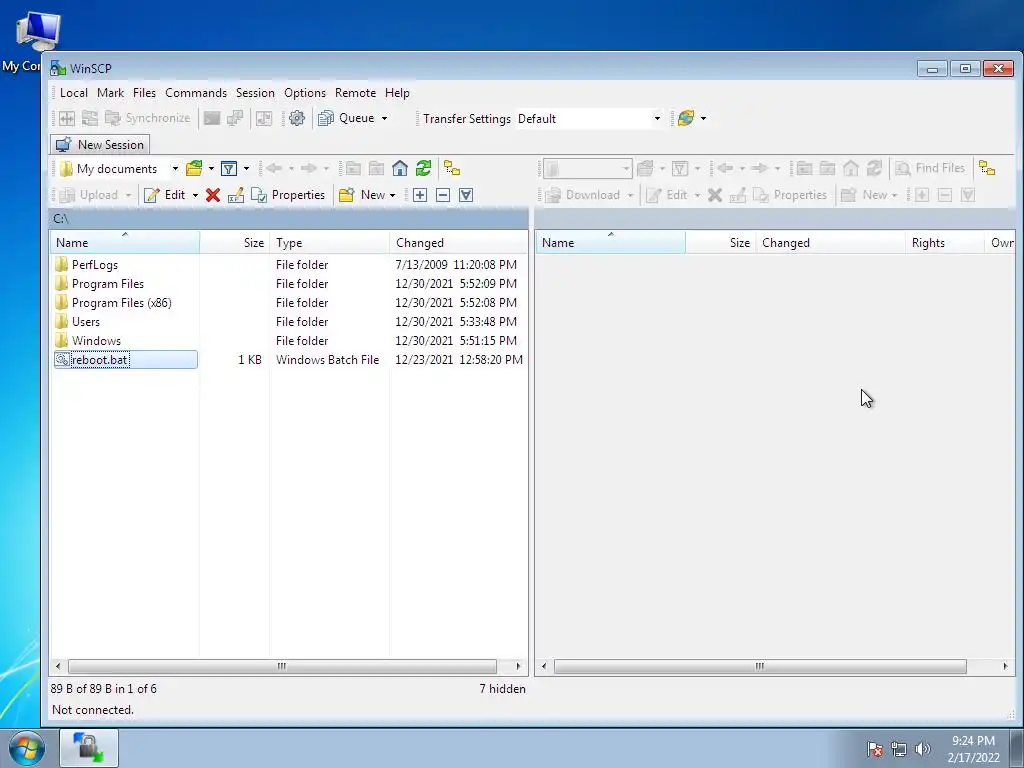Click local Select All icon
This screenshot has width=1024, height=768.
(x=466, y=195)
